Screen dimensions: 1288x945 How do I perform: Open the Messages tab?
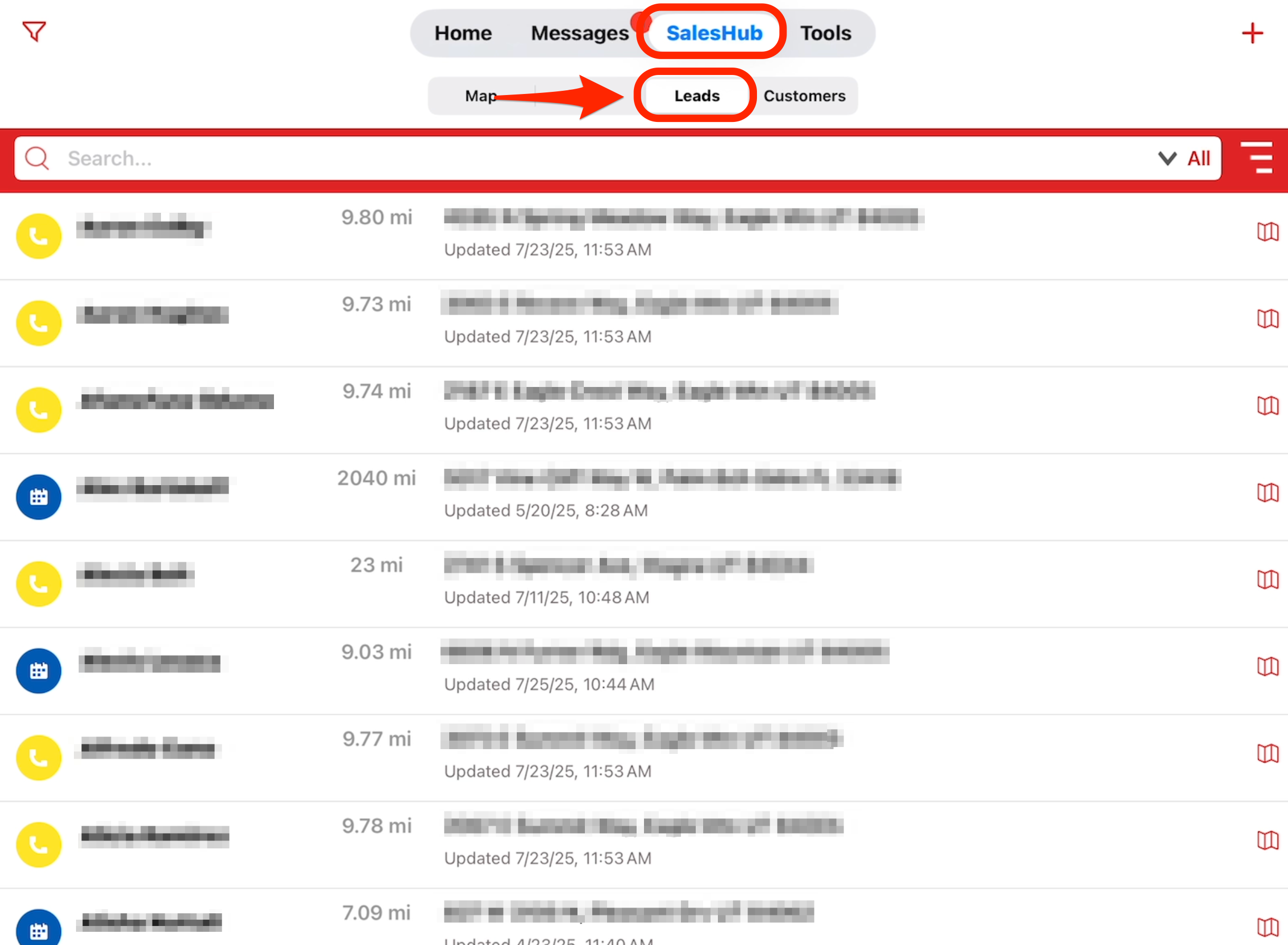[580, 33]
